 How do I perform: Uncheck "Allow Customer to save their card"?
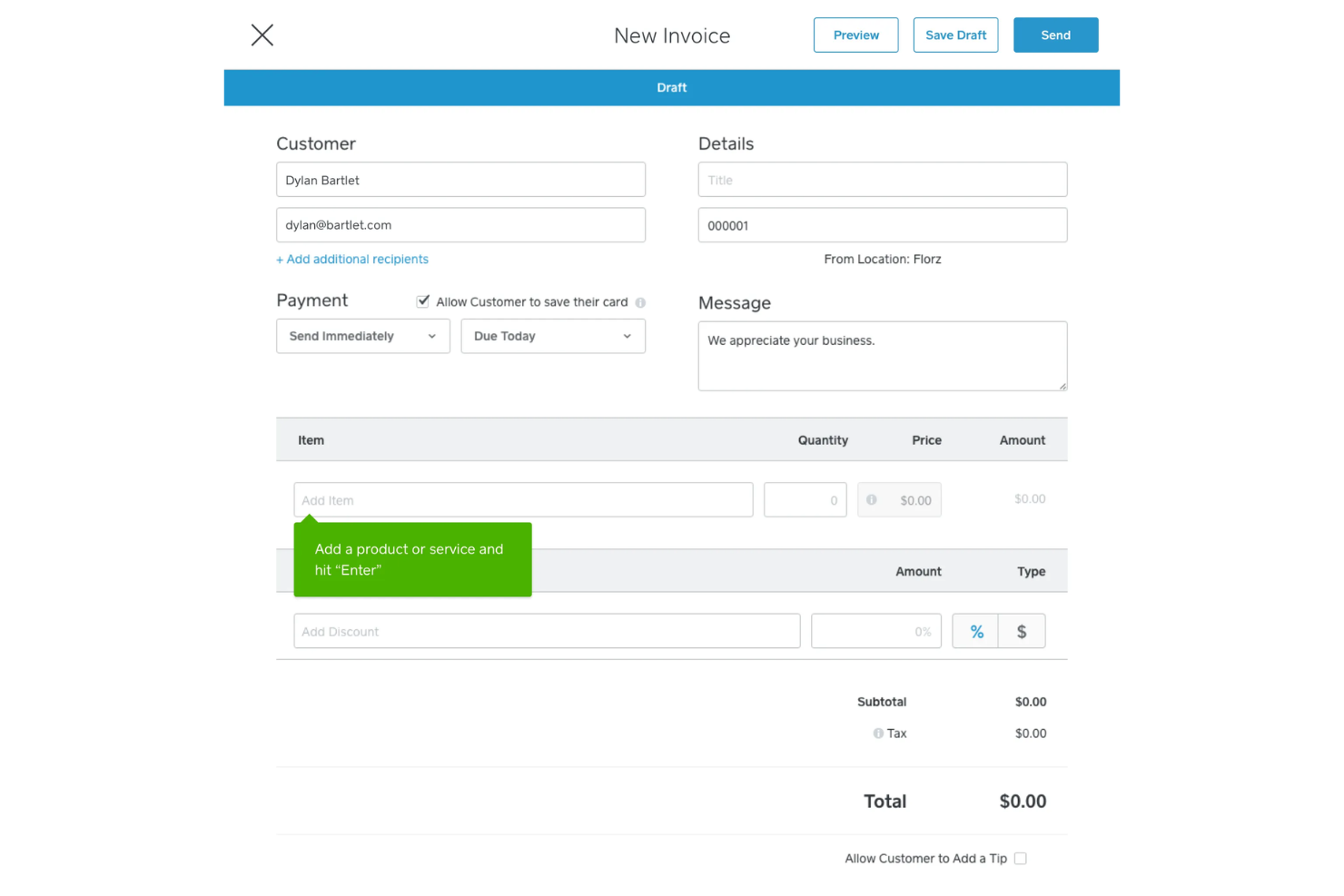423,300
